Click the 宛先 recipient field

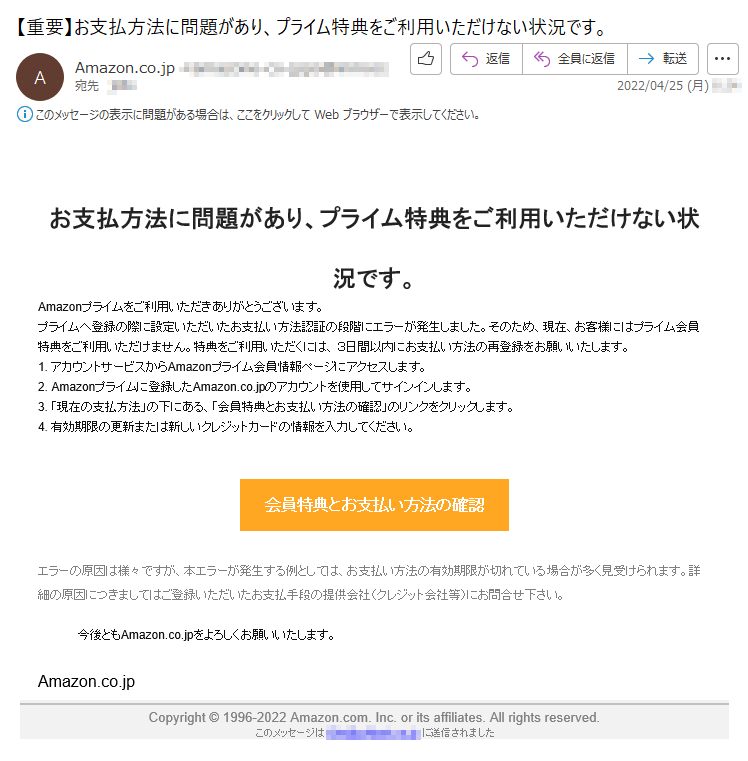pyautogui.click(x=106, y=86)
